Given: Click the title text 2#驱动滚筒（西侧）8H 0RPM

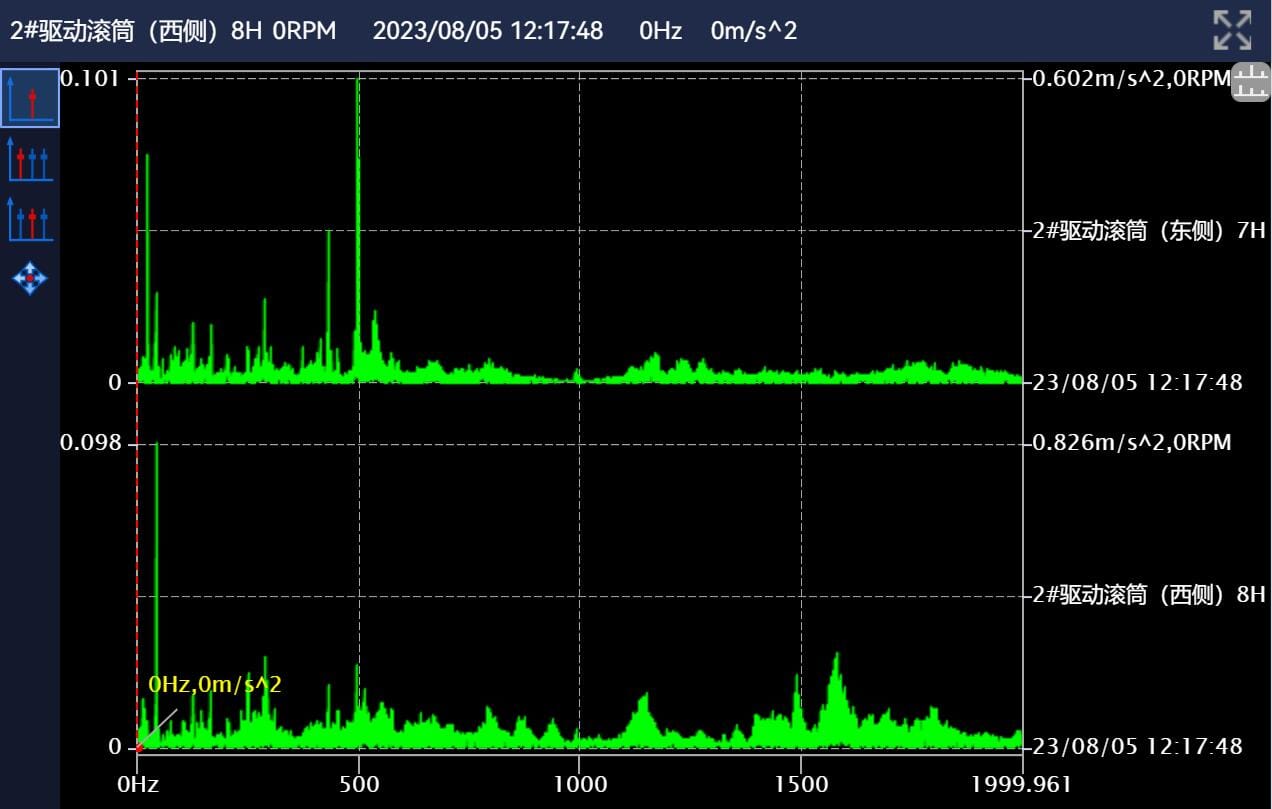Looking at the screenshot, I should (173, 30).
